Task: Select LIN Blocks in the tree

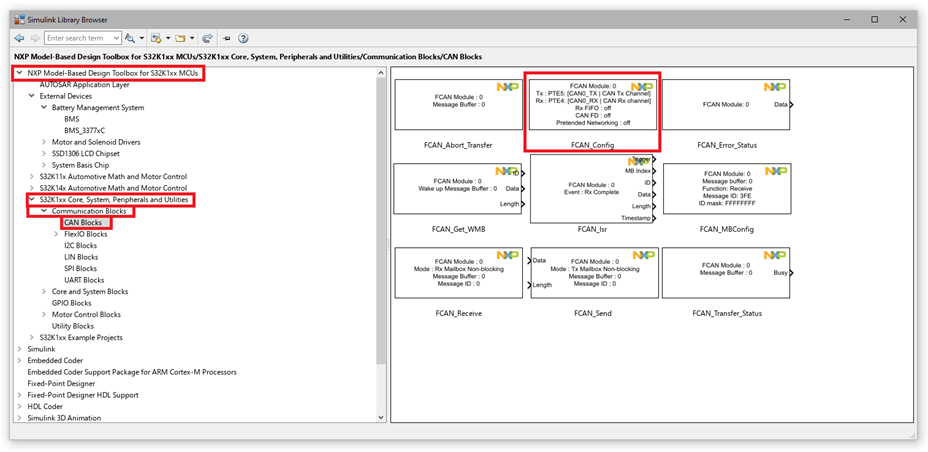Action: (x=81, y=257)
